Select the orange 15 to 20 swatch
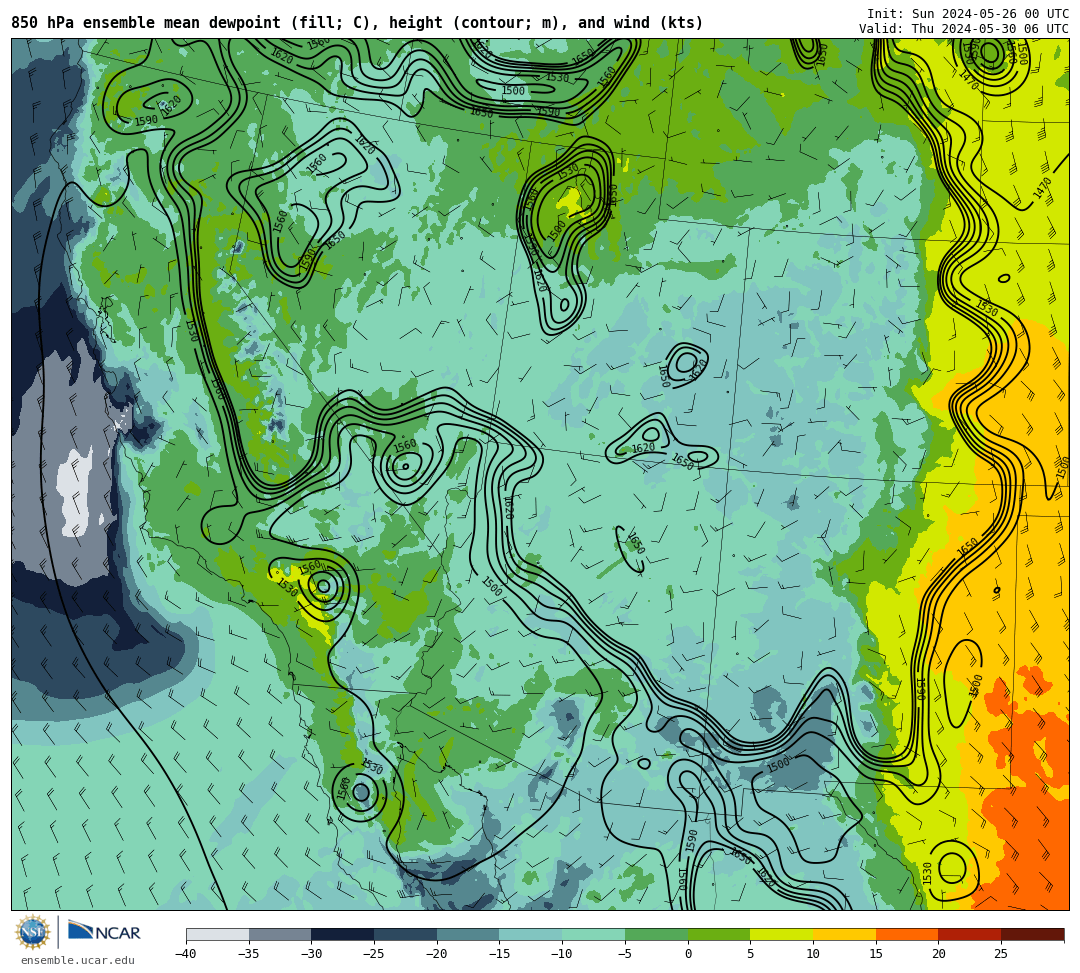The height and width of the screenshot is (973, 1080). click(x=907, y=934)
